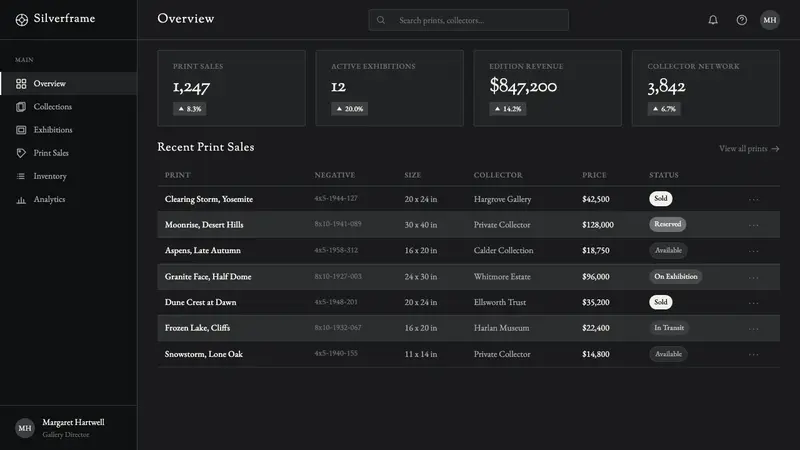Click the Exhibitions frame icon

coord(21,130)
